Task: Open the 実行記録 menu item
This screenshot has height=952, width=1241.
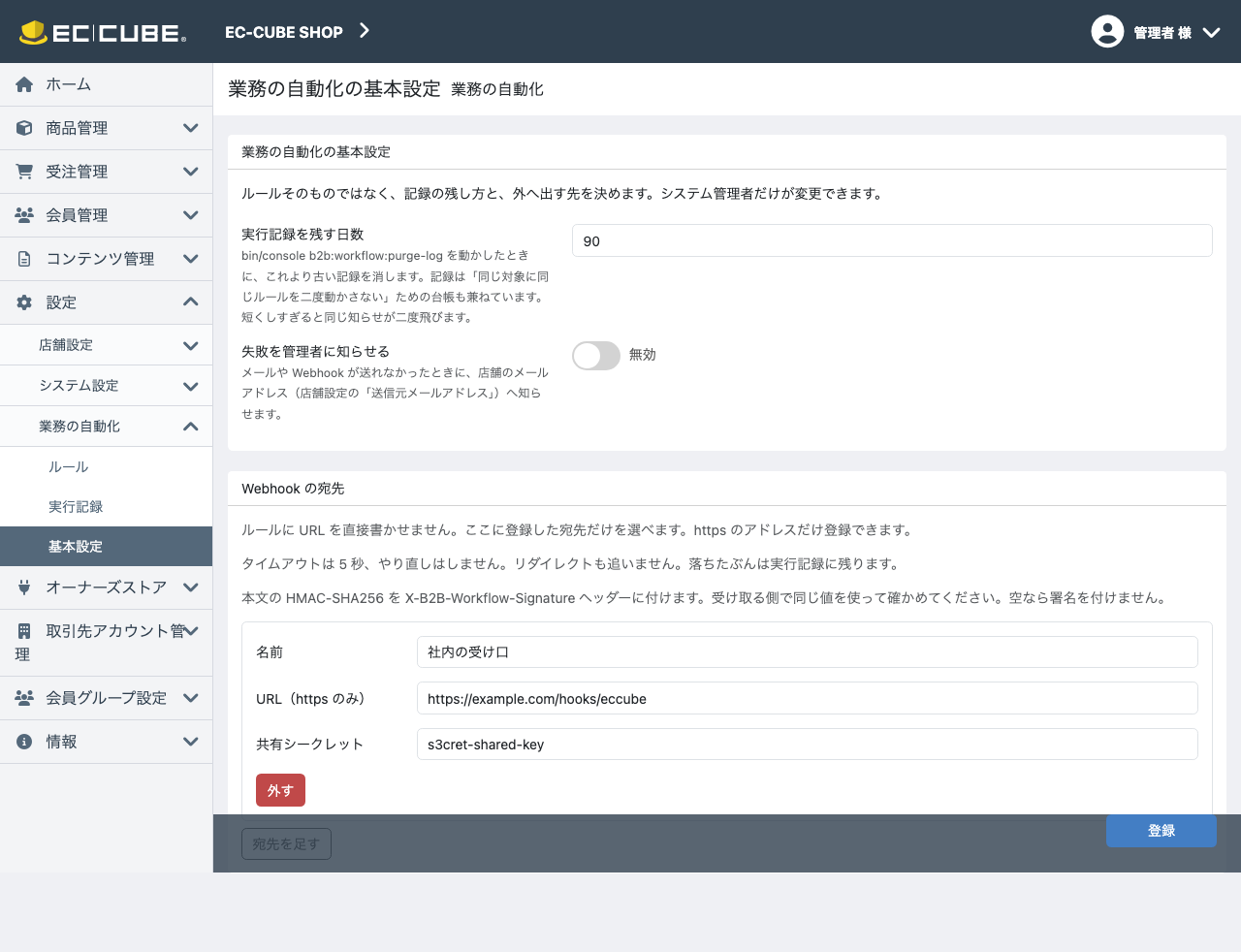Action: tap(106, 507)
